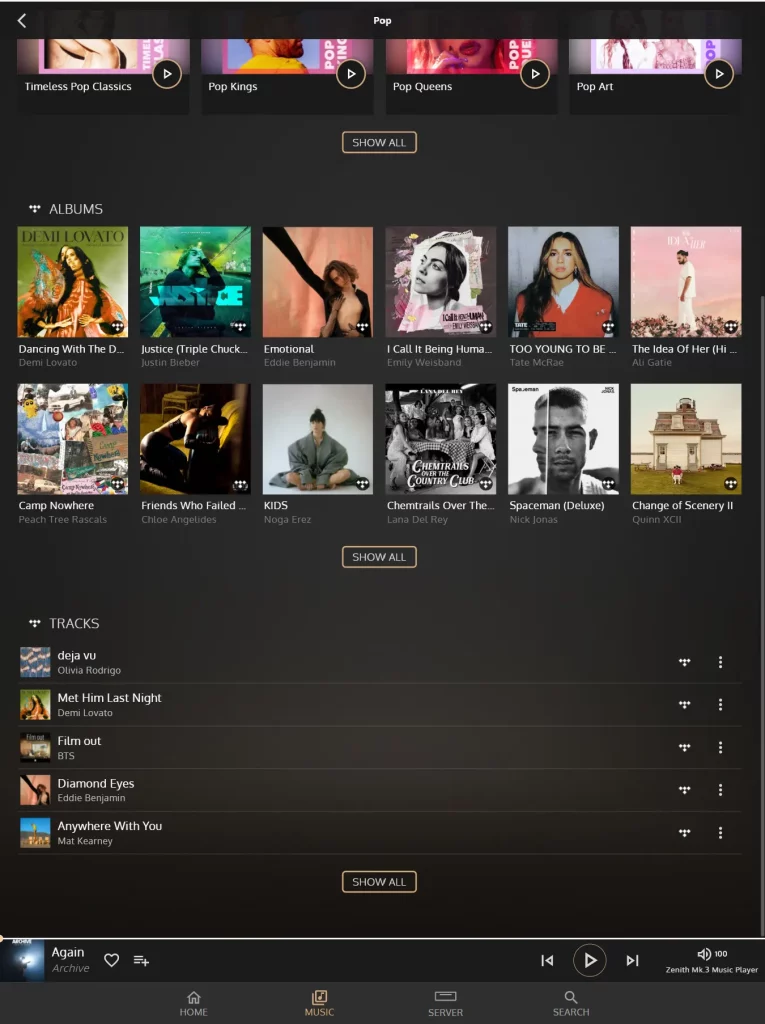Click the Tidal icon beside ALBUMS heading
The height and width of the screenshot is (1024, 765).
click(35, 209)
